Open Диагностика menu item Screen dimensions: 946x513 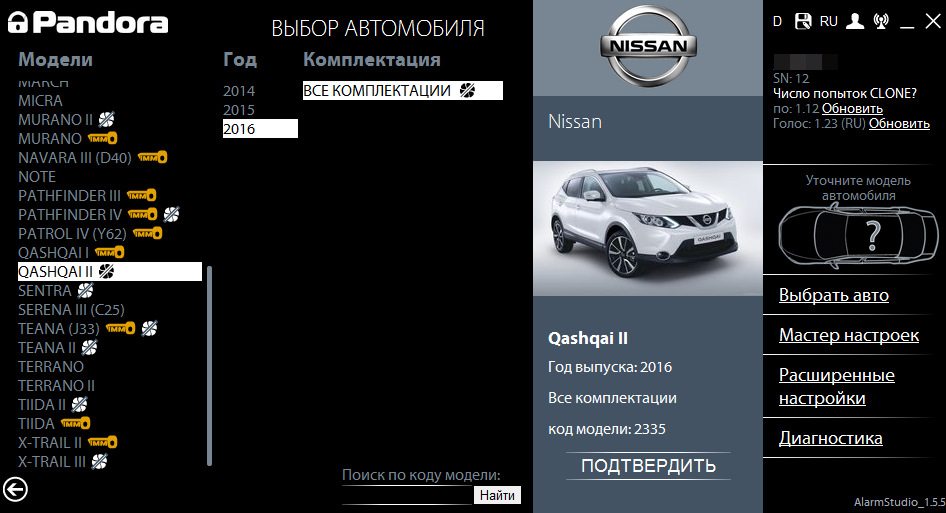click(x=830, y=438)
